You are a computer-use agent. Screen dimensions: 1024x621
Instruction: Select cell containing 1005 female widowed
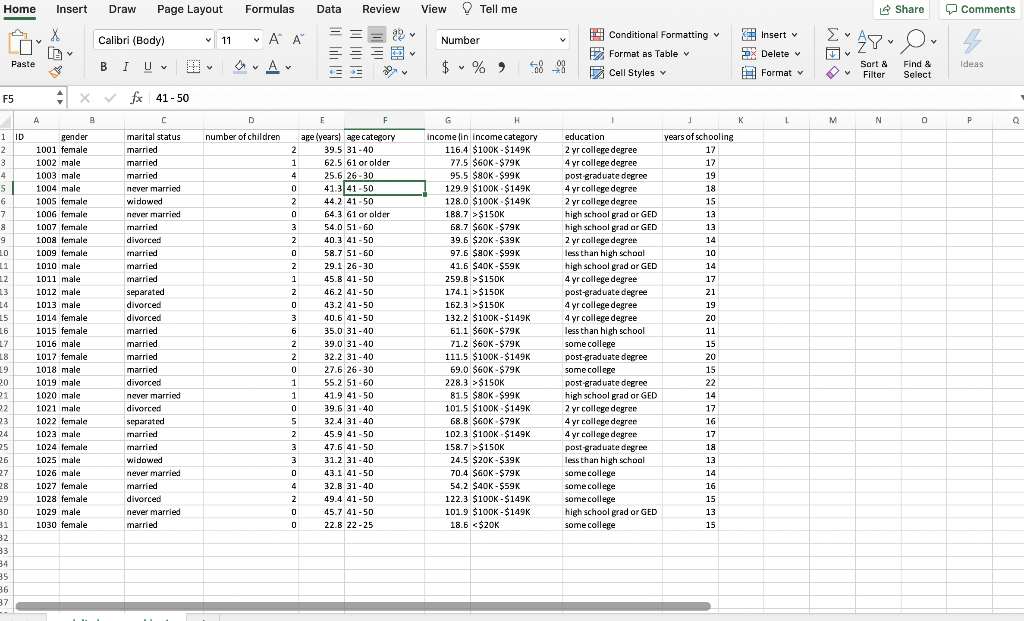pyautogui.click(x=36, y=201)
